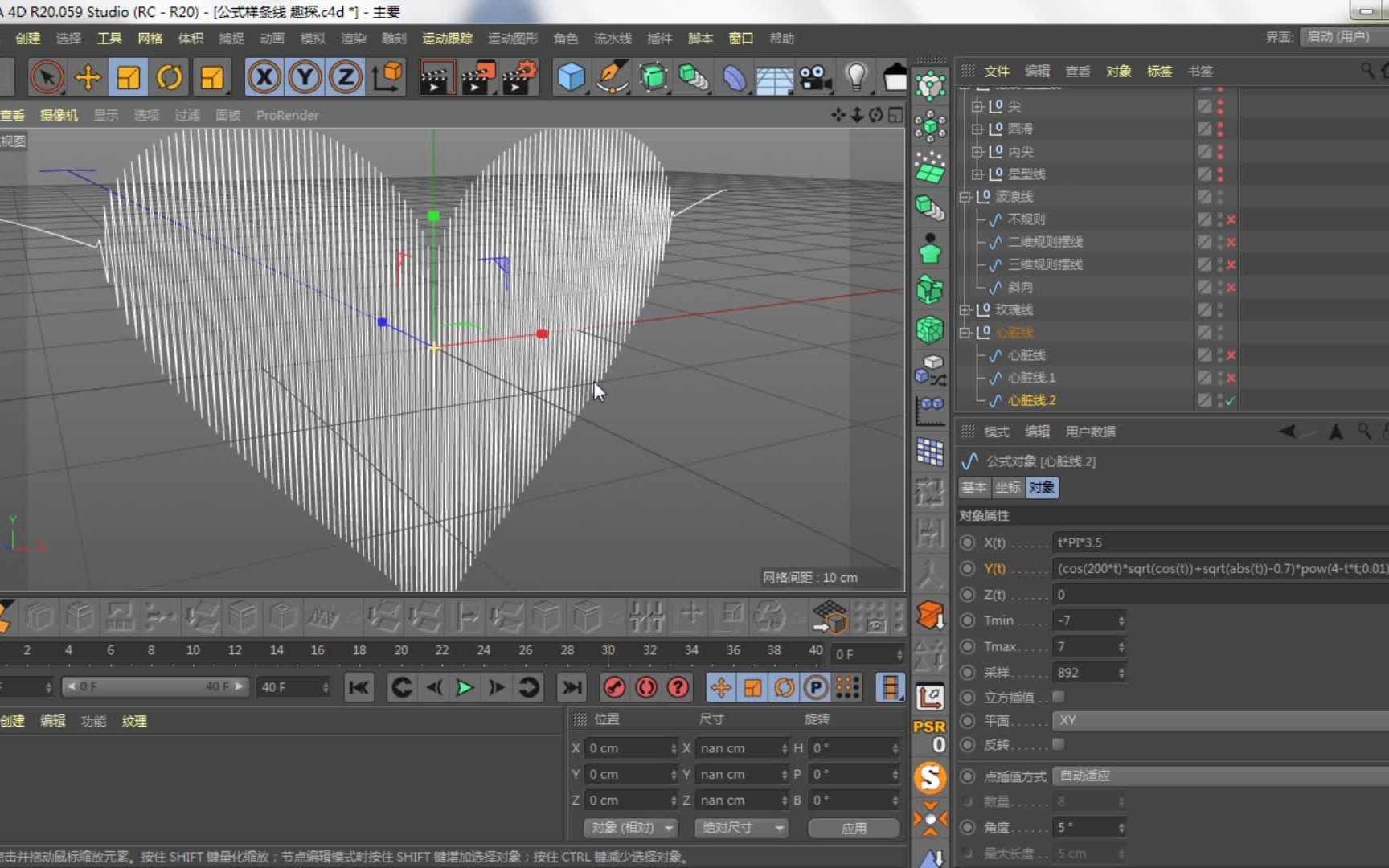
Task: Select the Live Selection arrow tool
Action: tap(47, 78)
